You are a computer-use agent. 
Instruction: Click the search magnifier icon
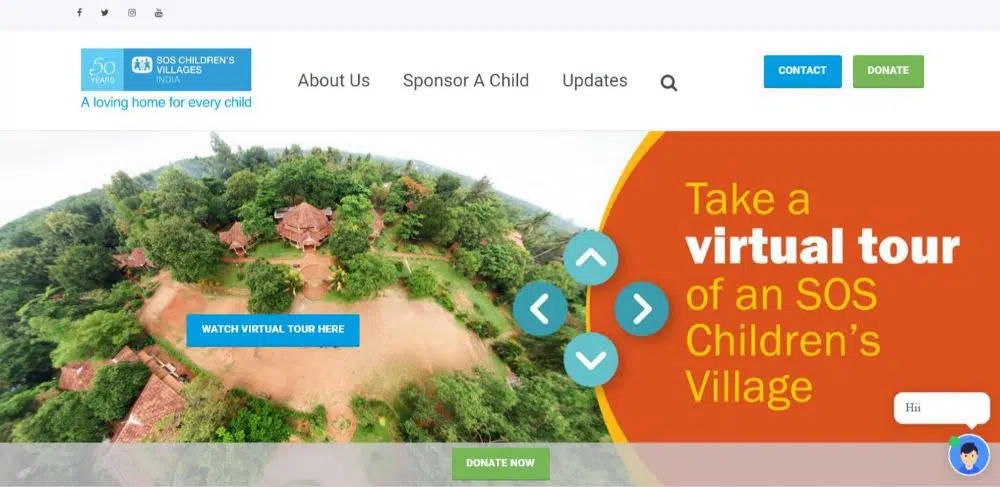668,83
